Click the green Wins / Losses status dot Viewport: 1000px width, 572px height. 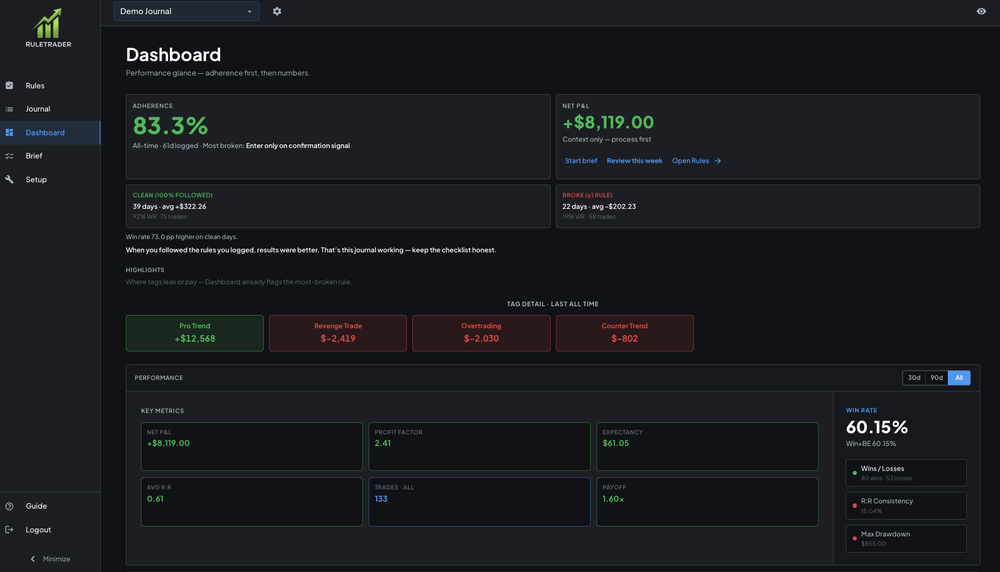coord(855,473)
